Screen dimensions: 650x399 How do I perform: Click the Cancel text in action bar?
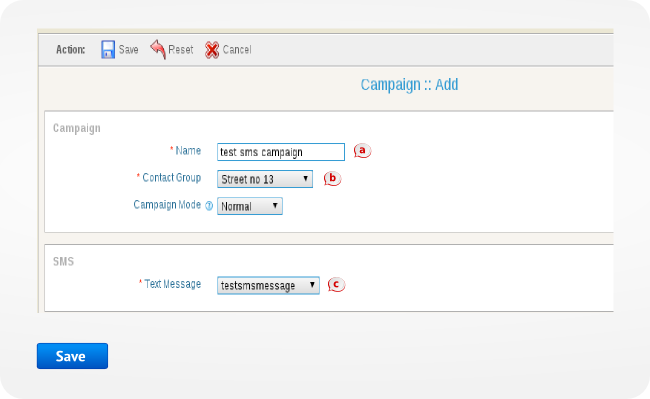point(237,50)
